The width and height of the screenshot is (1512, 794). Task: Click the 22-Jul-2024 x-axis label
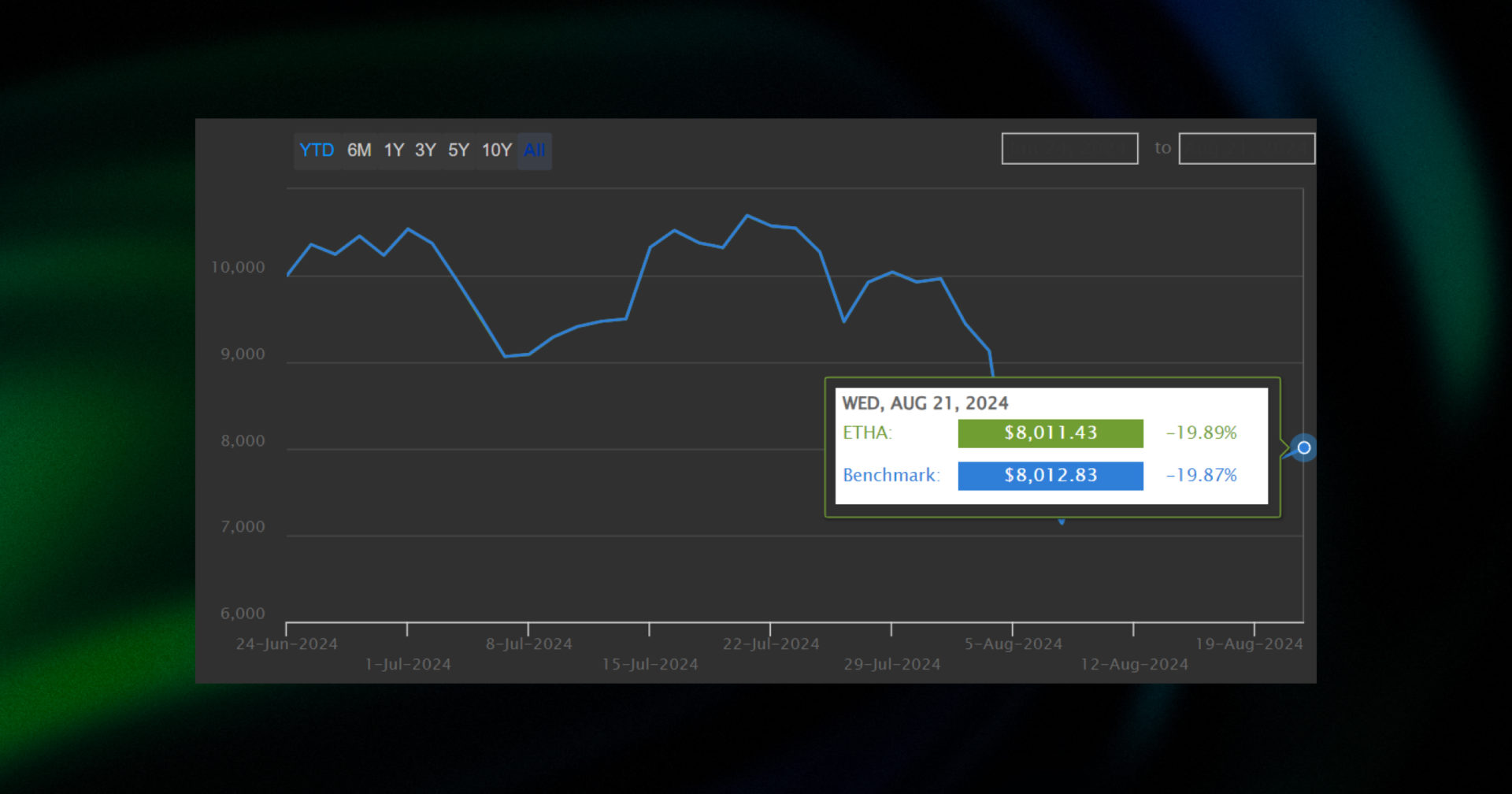coord(771,644)
